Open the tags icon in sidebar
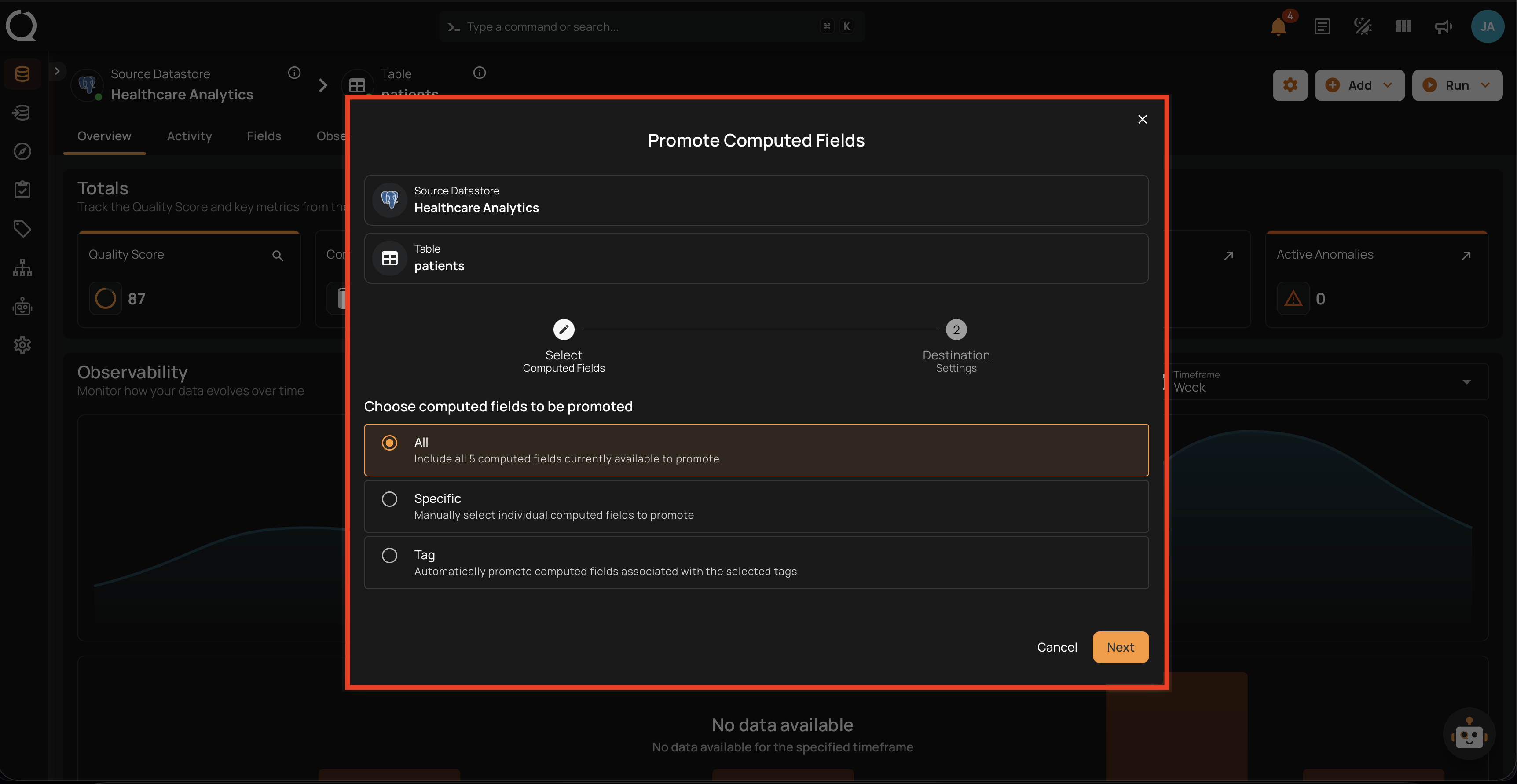1517x784 pixels. (x=22, y=228)
